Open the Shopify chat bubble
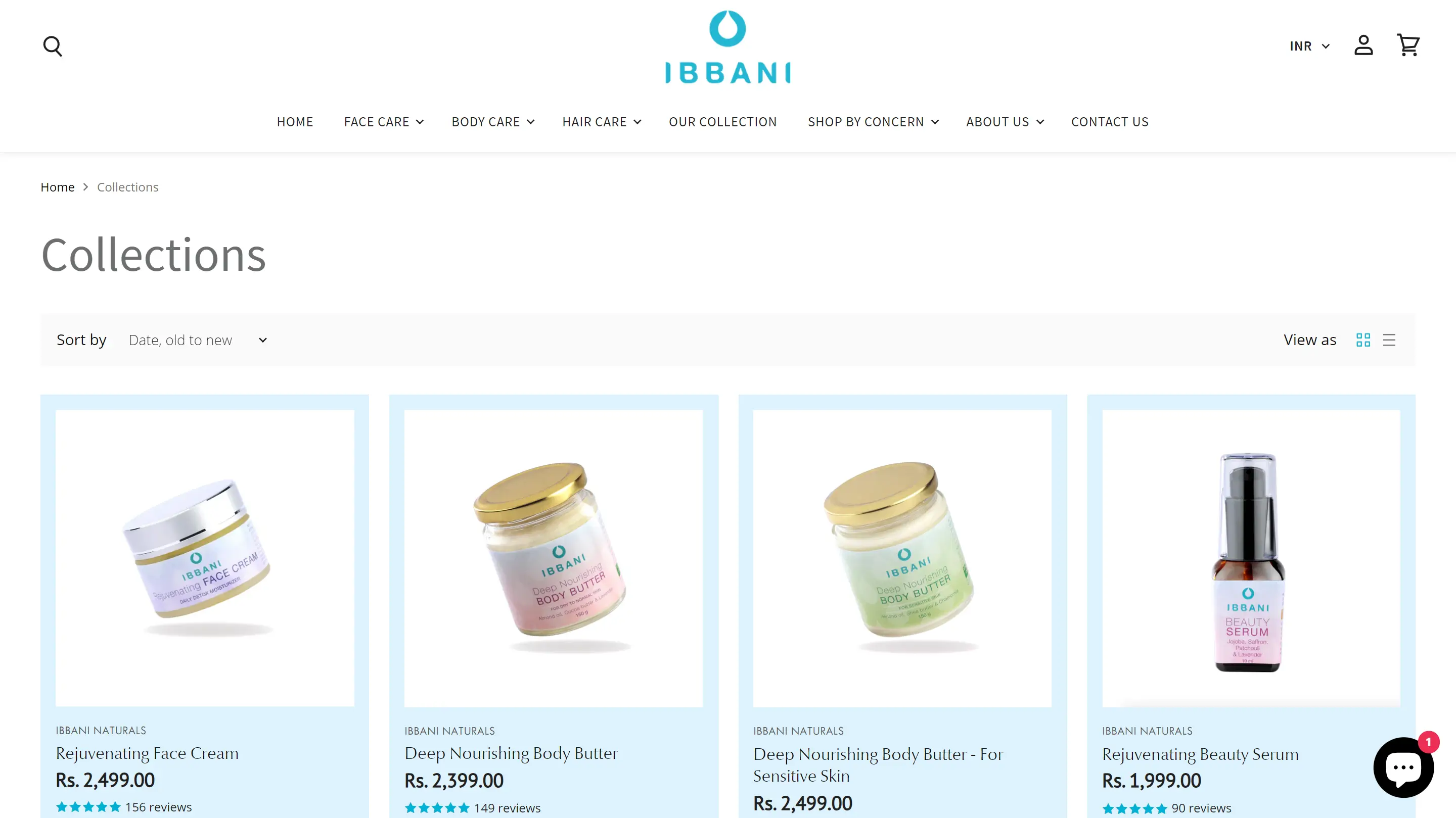The width and height of the screenshot is (1456, 818). pos(1403,767)
